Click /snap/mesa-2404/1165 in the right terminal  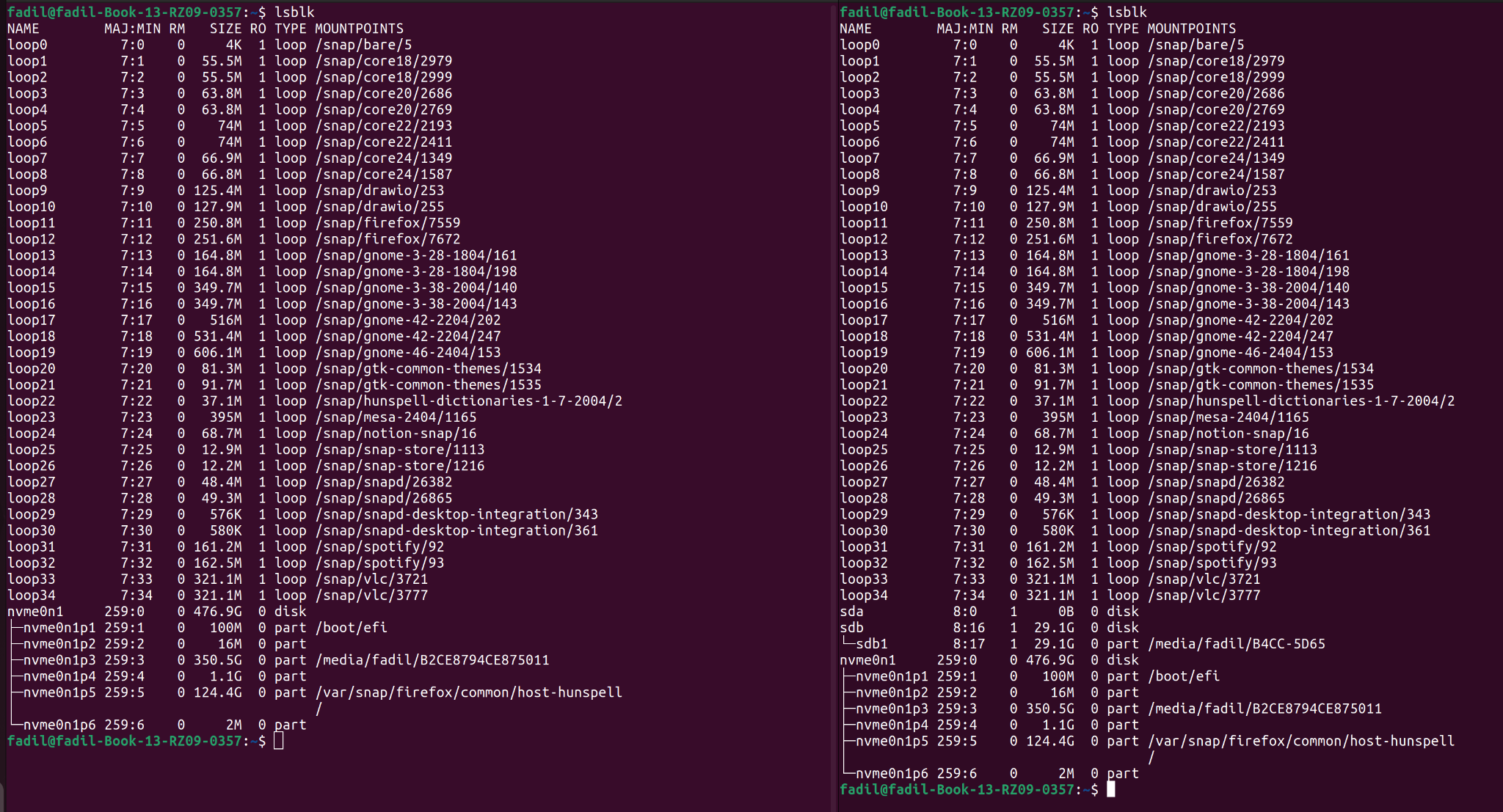[x=1229, y=417]
